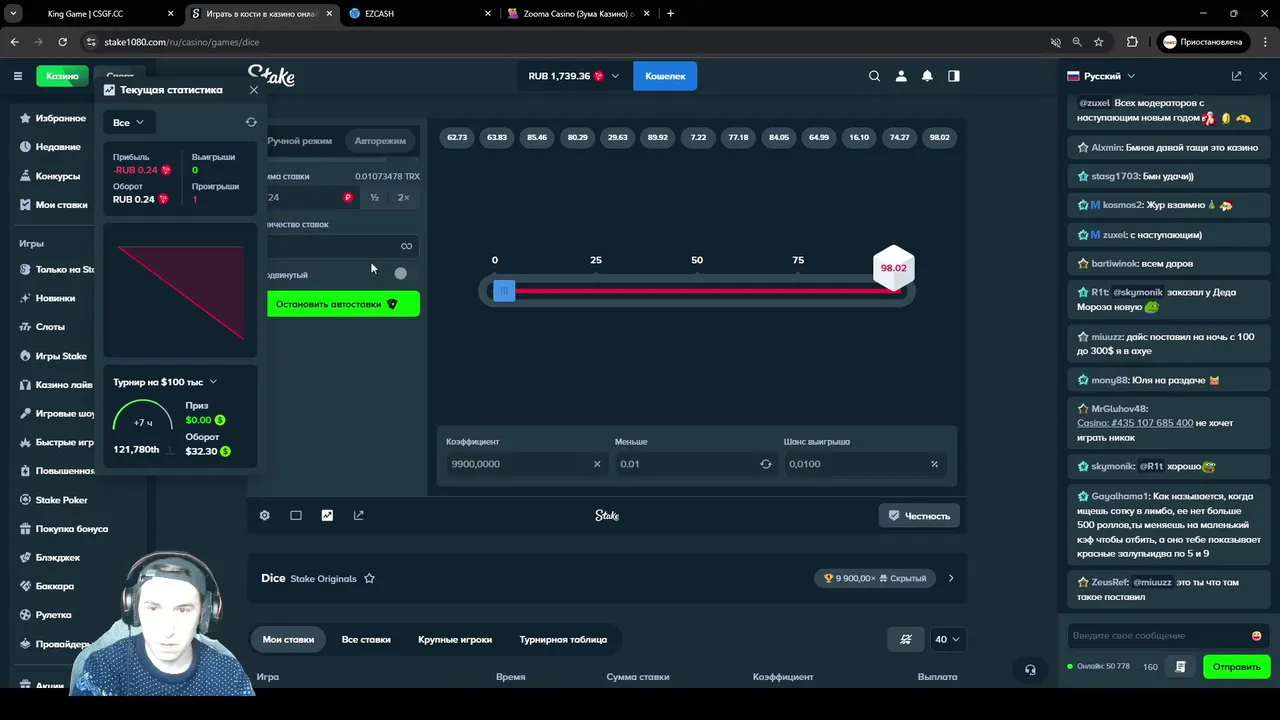Send chat message with Отправить

[1237, 667]
